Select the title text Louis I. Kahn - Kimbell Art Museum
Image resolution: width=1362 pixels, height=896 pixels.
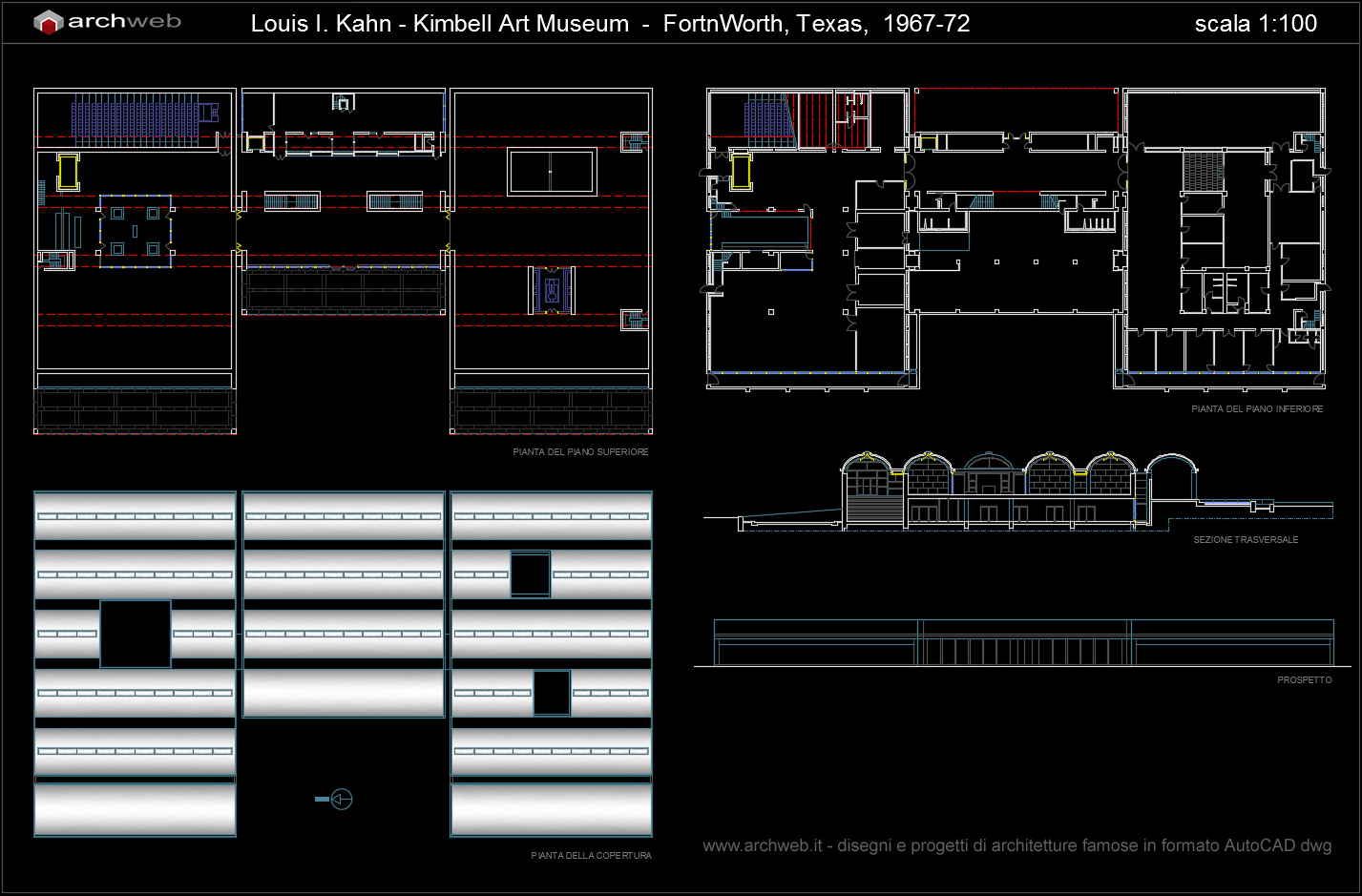[440, 24]
